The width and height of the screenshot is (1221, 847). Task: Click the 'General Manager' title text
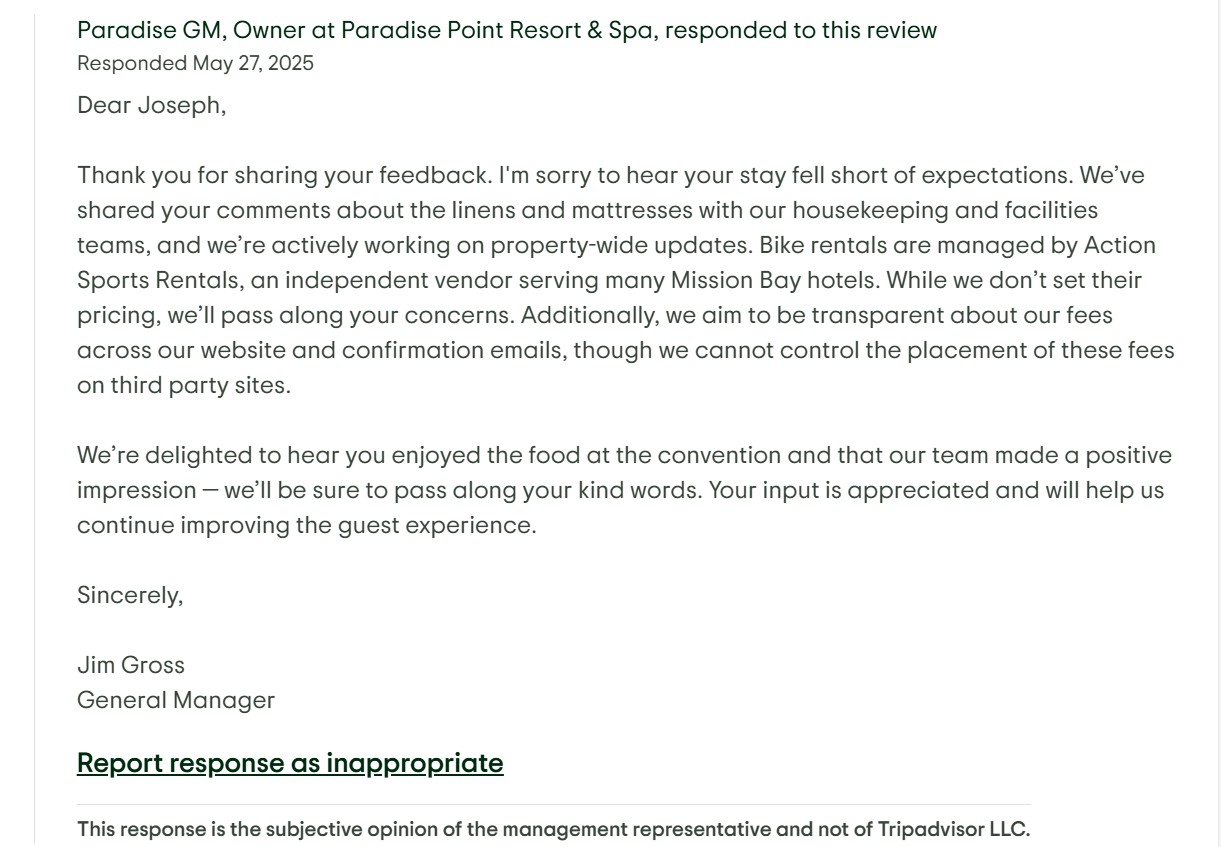click(176, 701)
